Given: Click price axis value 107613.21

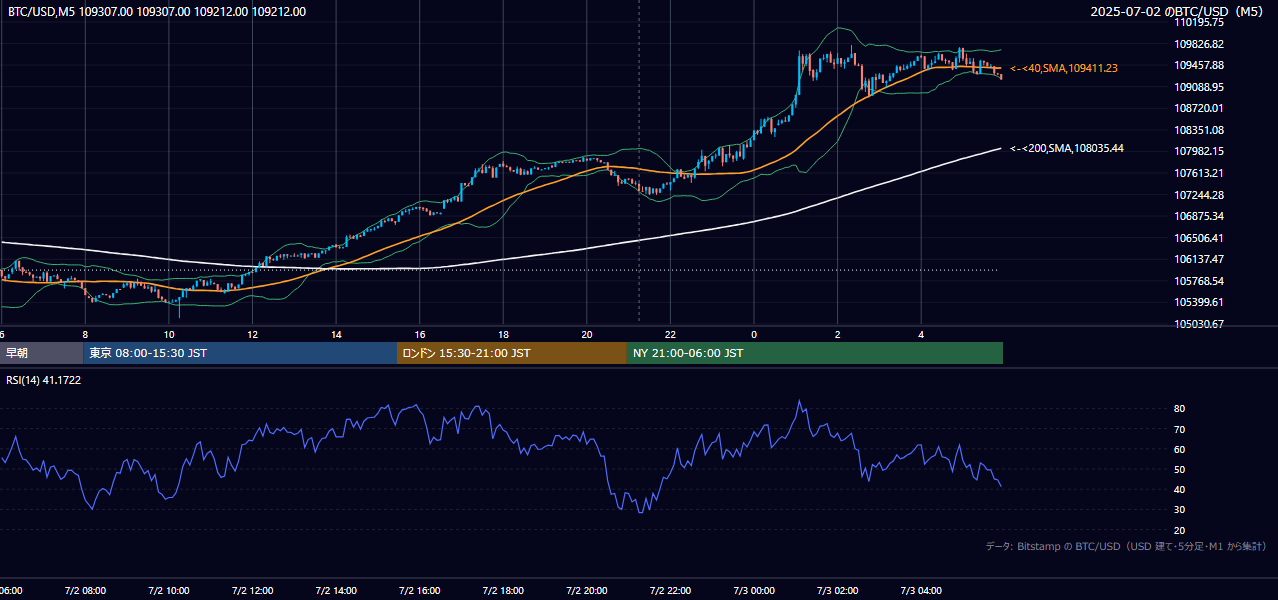Looking at the screenshot, I should pyautogui.click(x=1200, y=173).
